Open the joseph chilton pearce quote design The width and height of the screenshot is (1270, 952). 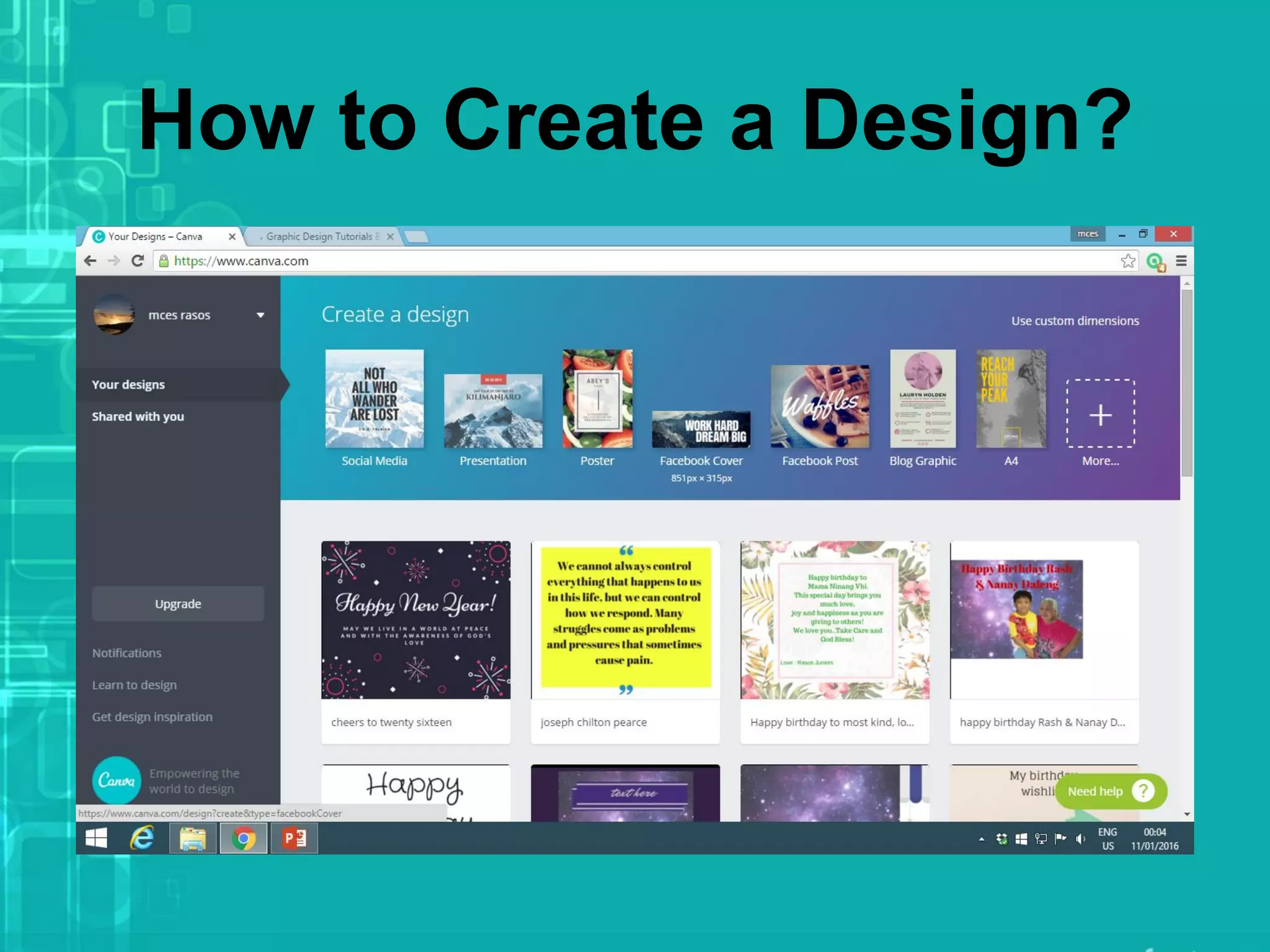(x=626, y=620)
